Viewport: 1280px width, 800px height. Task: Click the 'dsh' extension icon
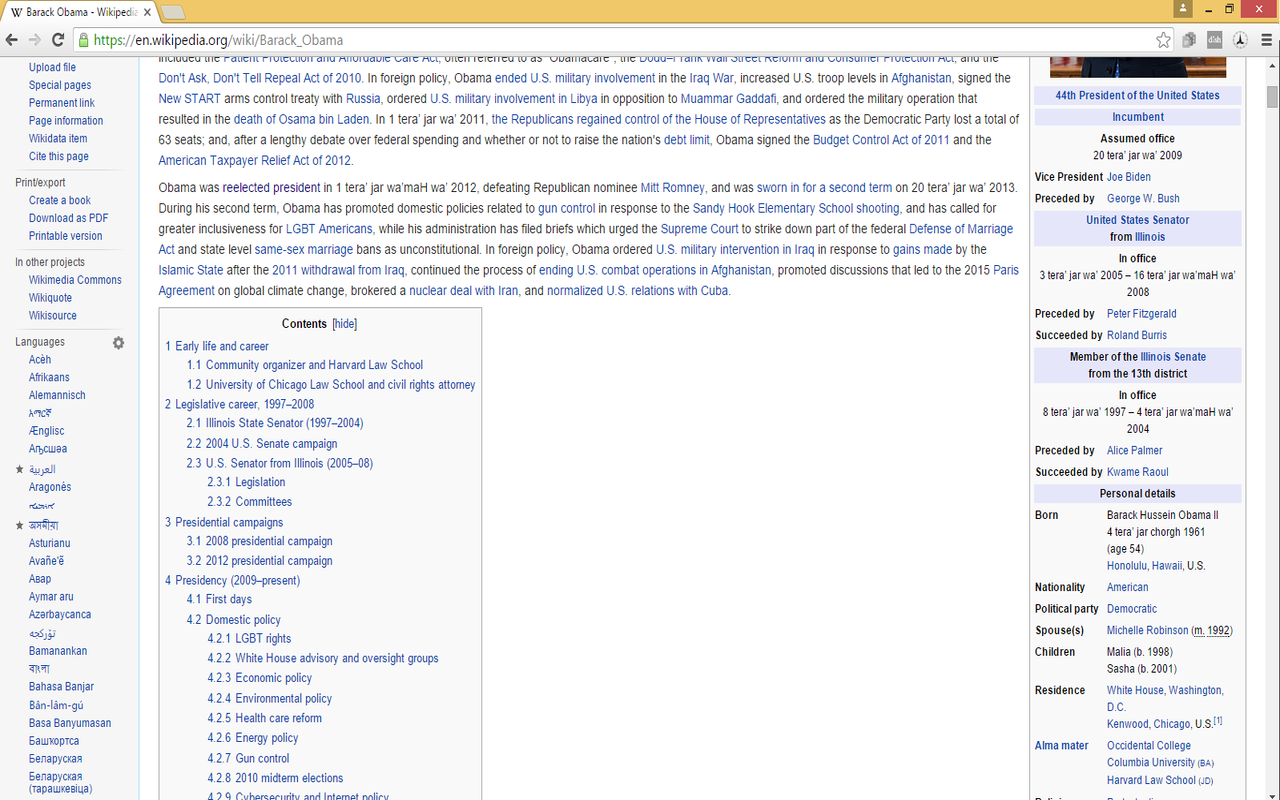tap(1215, 40)
